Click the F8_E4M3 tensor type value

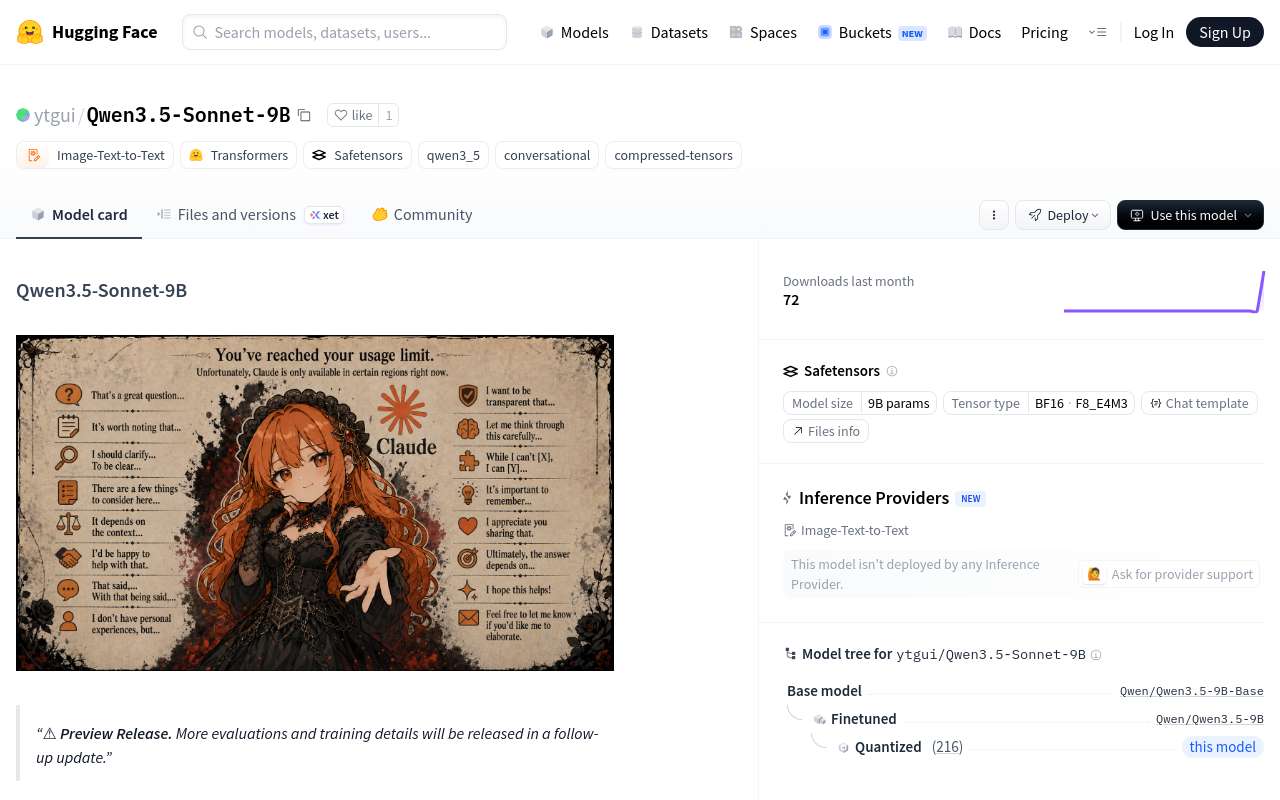coord(1102,403)
